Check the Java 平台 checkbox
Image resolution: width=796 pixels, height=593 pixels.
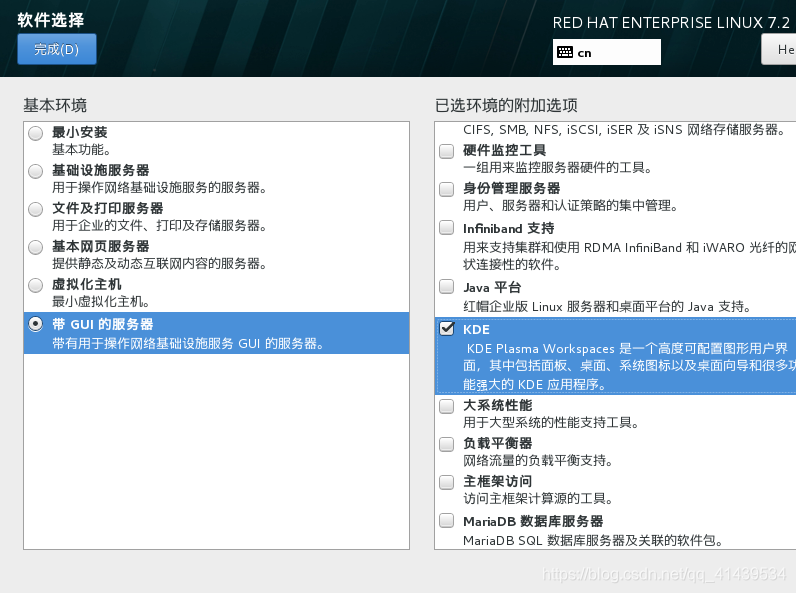[x=447, y=287]
